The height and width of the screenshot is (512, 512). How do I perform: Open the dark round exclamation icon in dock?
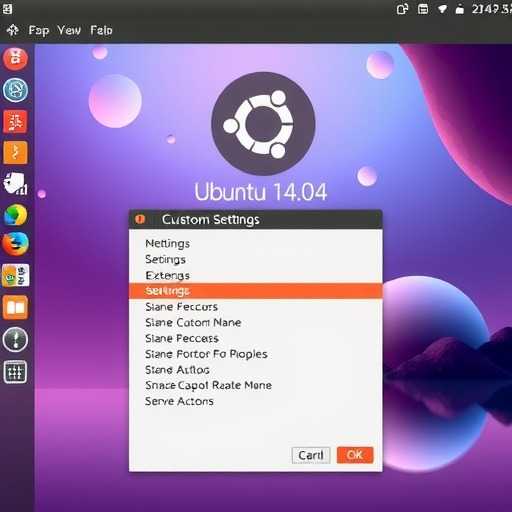(x=15, y=339)
